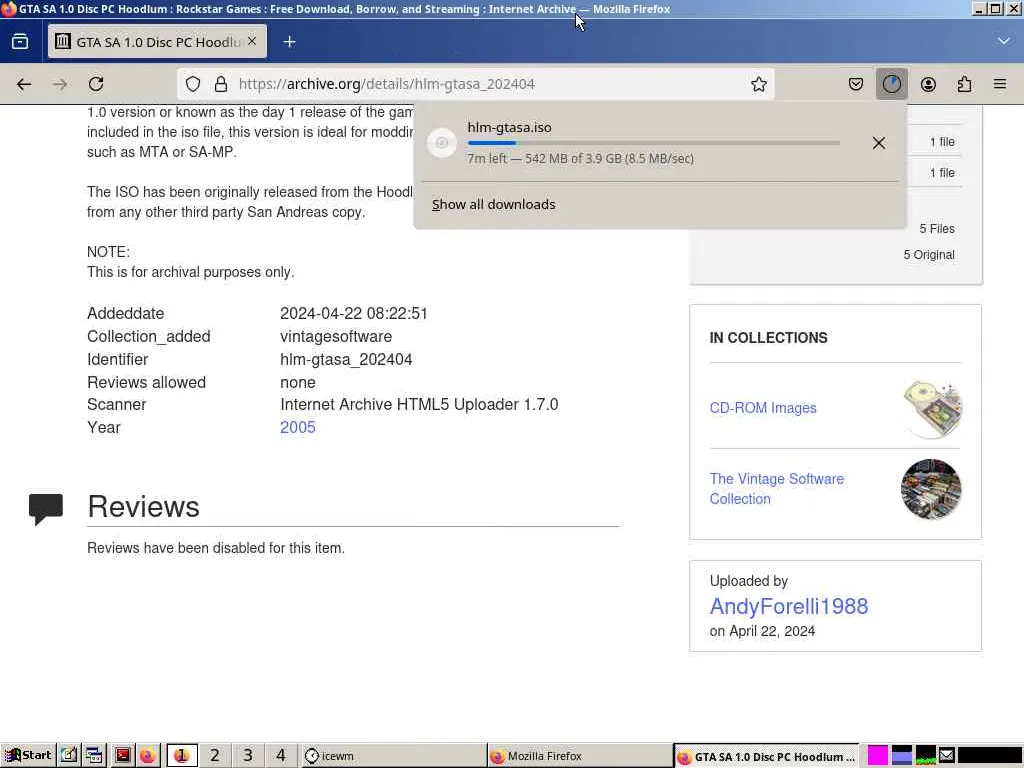View site security padlock info

pyautogui.click(x=221, y=84)
